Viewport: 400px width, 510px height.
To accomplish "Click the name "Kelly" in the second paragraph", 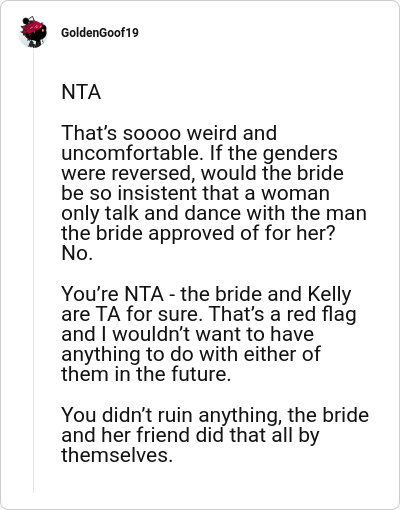I will point(329,294).
